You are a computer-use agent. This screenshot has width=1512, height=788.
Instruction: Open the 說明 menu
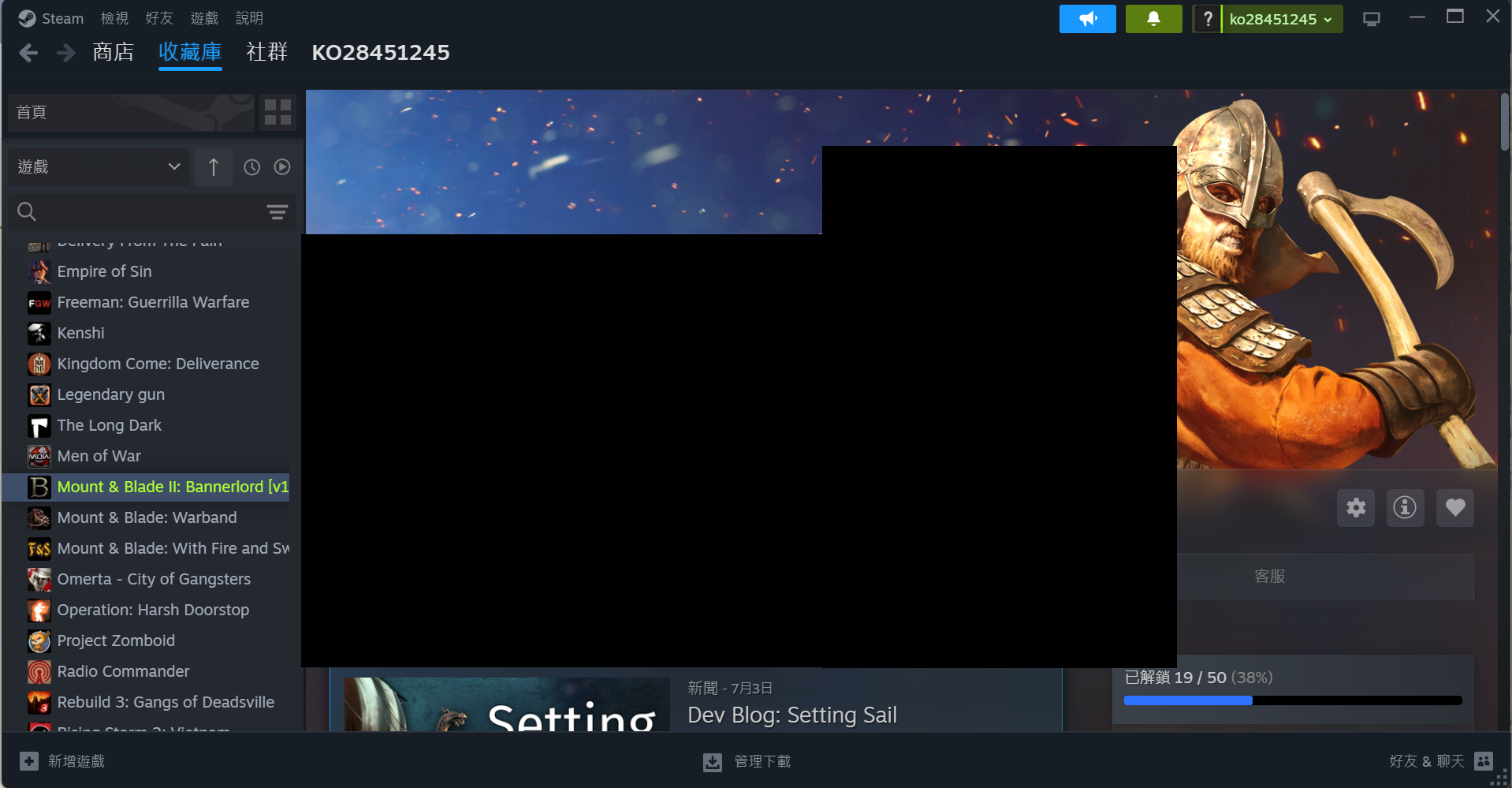pos(249,18)
